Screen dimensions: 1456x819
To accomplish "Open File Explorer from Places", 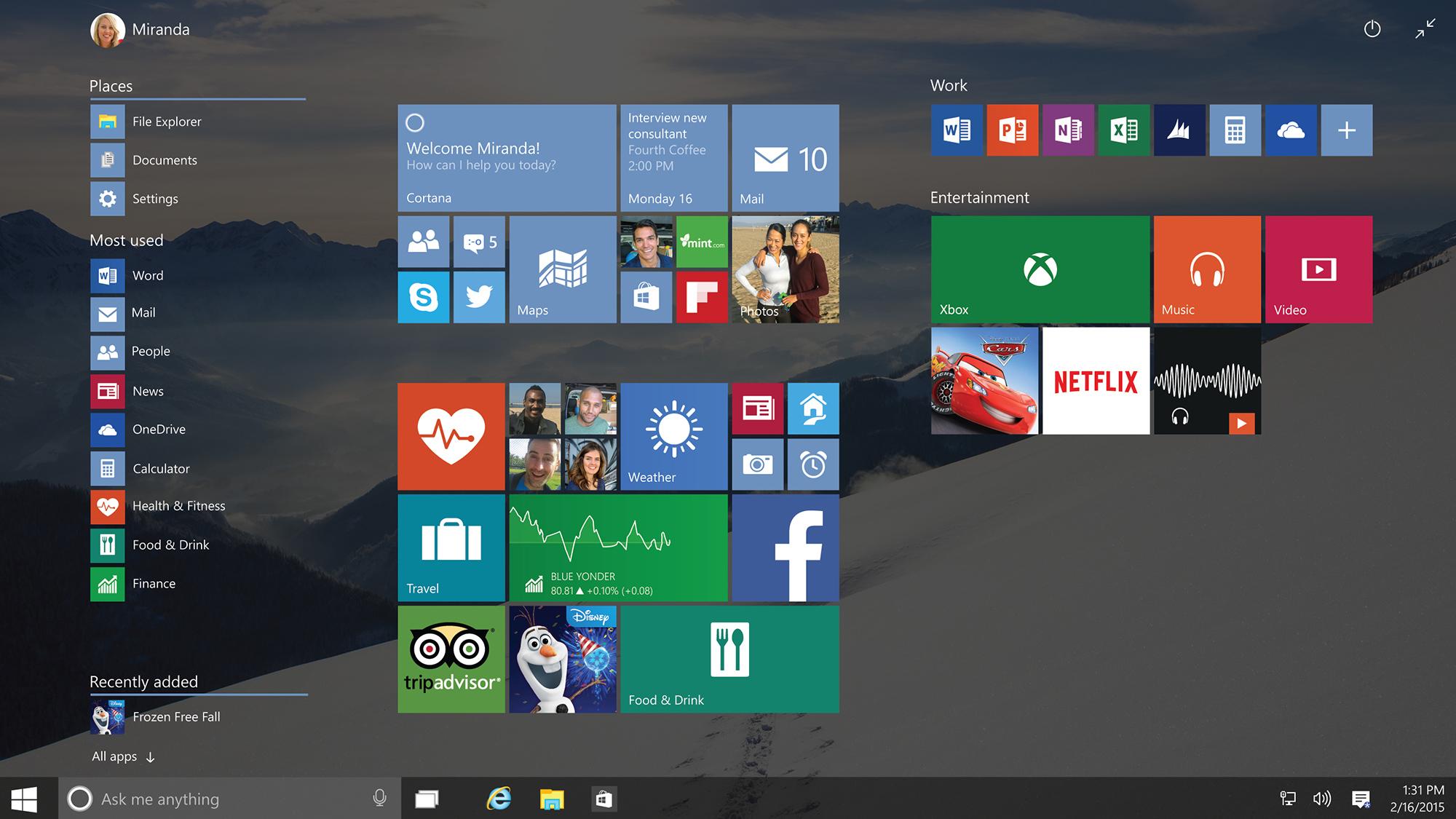I will pyautogui.click(x=152, y=121).
